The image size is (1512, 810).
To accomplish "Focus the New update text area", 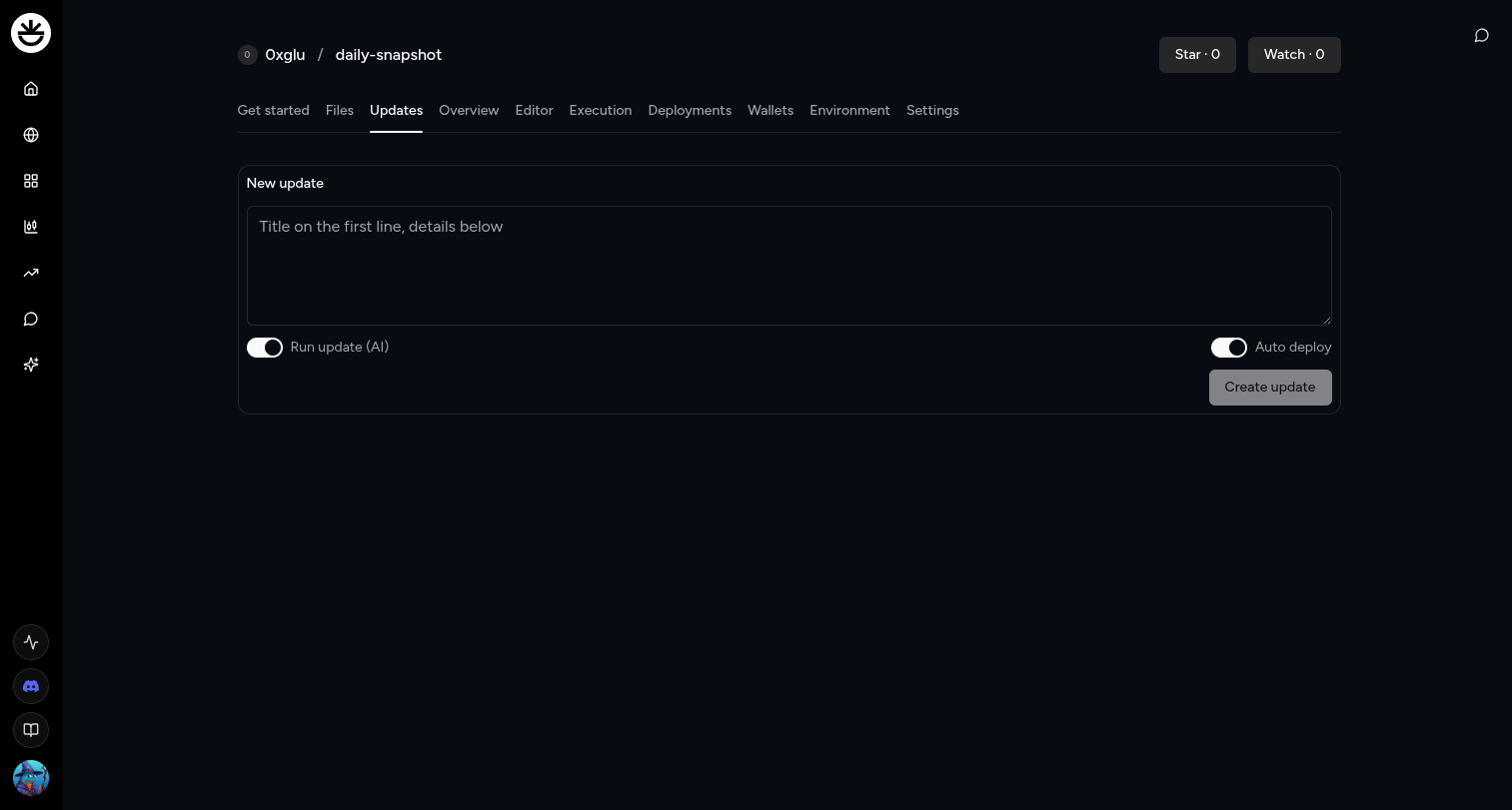I will pyautogui.click(x=788, y=266).
